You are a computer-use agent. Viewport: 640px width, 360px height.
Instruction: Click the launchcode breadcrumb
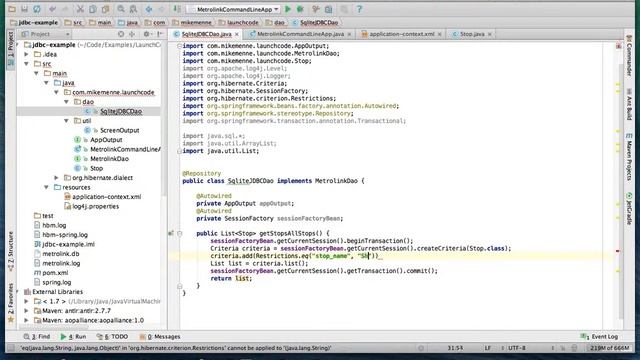pos(239,23)
